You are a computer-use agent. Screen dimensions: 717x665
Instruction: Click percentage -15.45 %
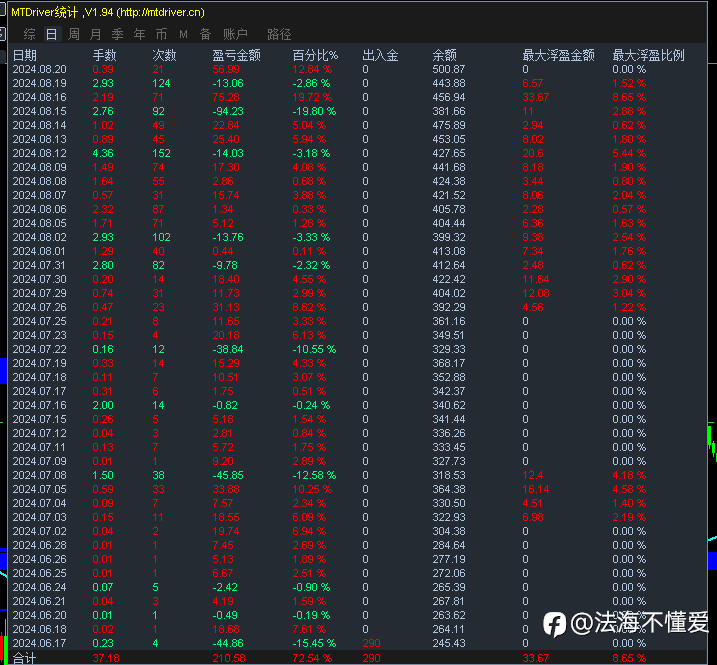pyautogui.click(x=314, y=643)
